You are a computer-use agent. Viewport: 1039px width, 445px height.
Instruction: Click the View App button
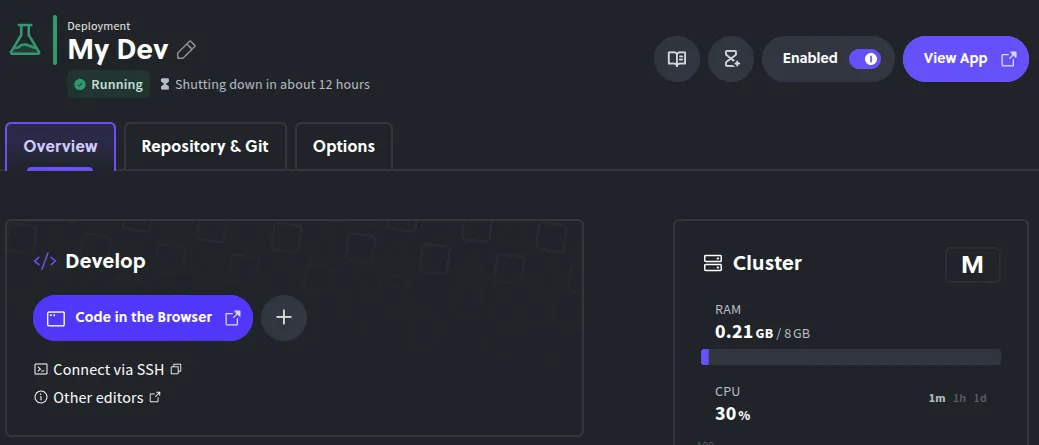coord(965,59)
